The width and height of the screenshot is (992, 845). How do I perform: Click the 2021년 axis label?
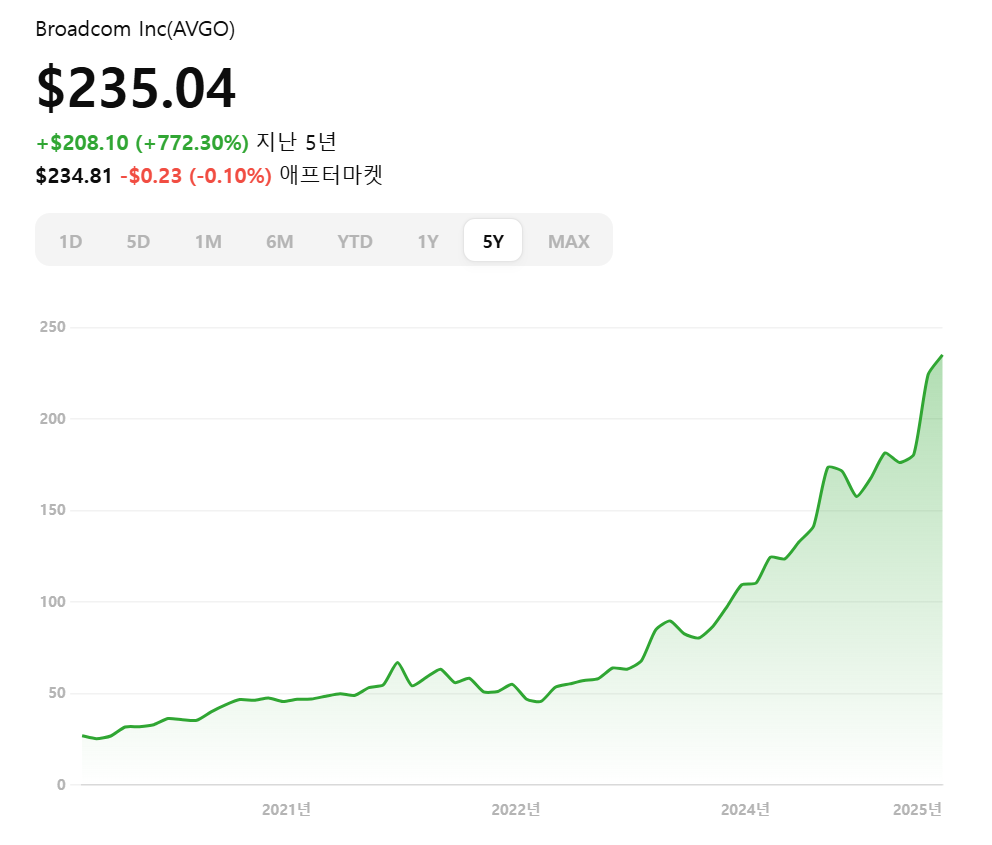coord(285,810)
